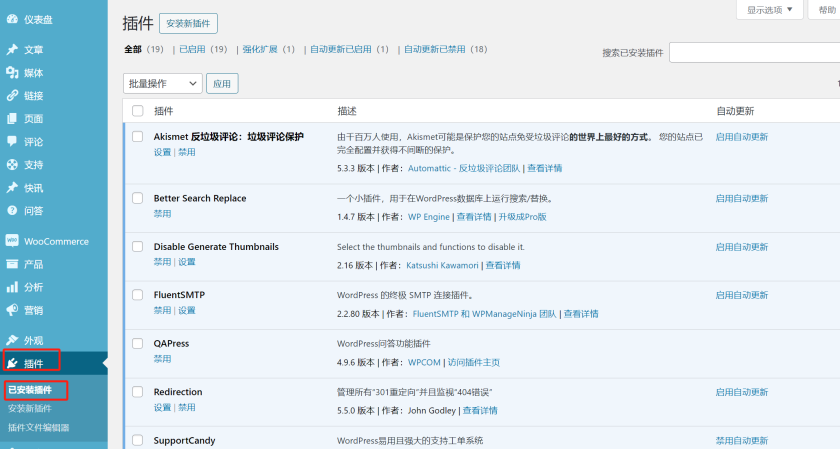Check the Akismet plugin checkbox
Viewport: 840px width, 449px height.
pyautogui.click(x=138, y=137)
